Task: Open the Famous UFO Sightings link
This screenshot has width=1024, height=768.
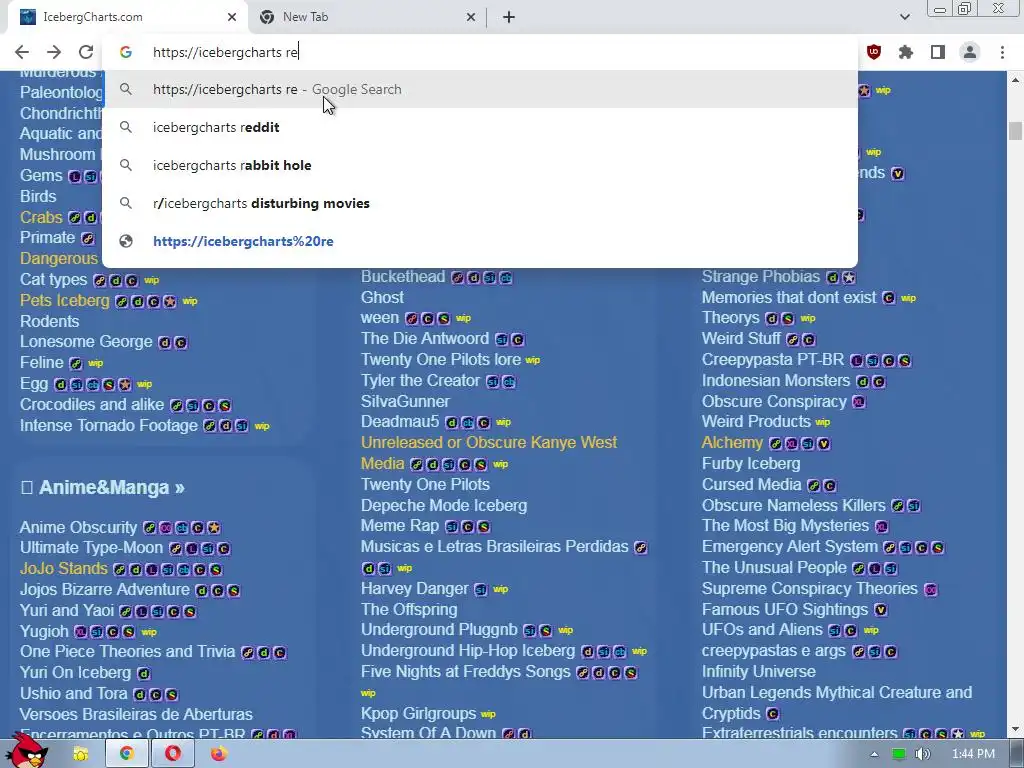Action: [785, 609]
